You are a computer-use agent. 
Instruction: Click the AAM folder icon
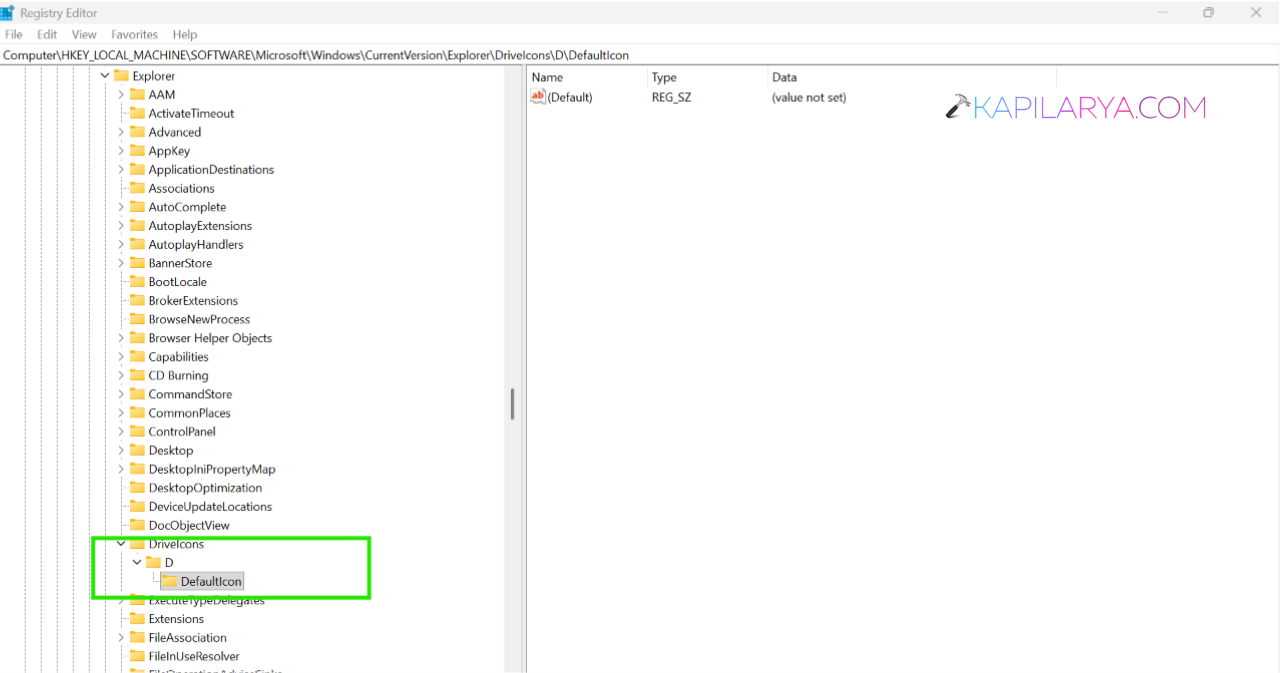pyautogui.click(x=137, y=95)
